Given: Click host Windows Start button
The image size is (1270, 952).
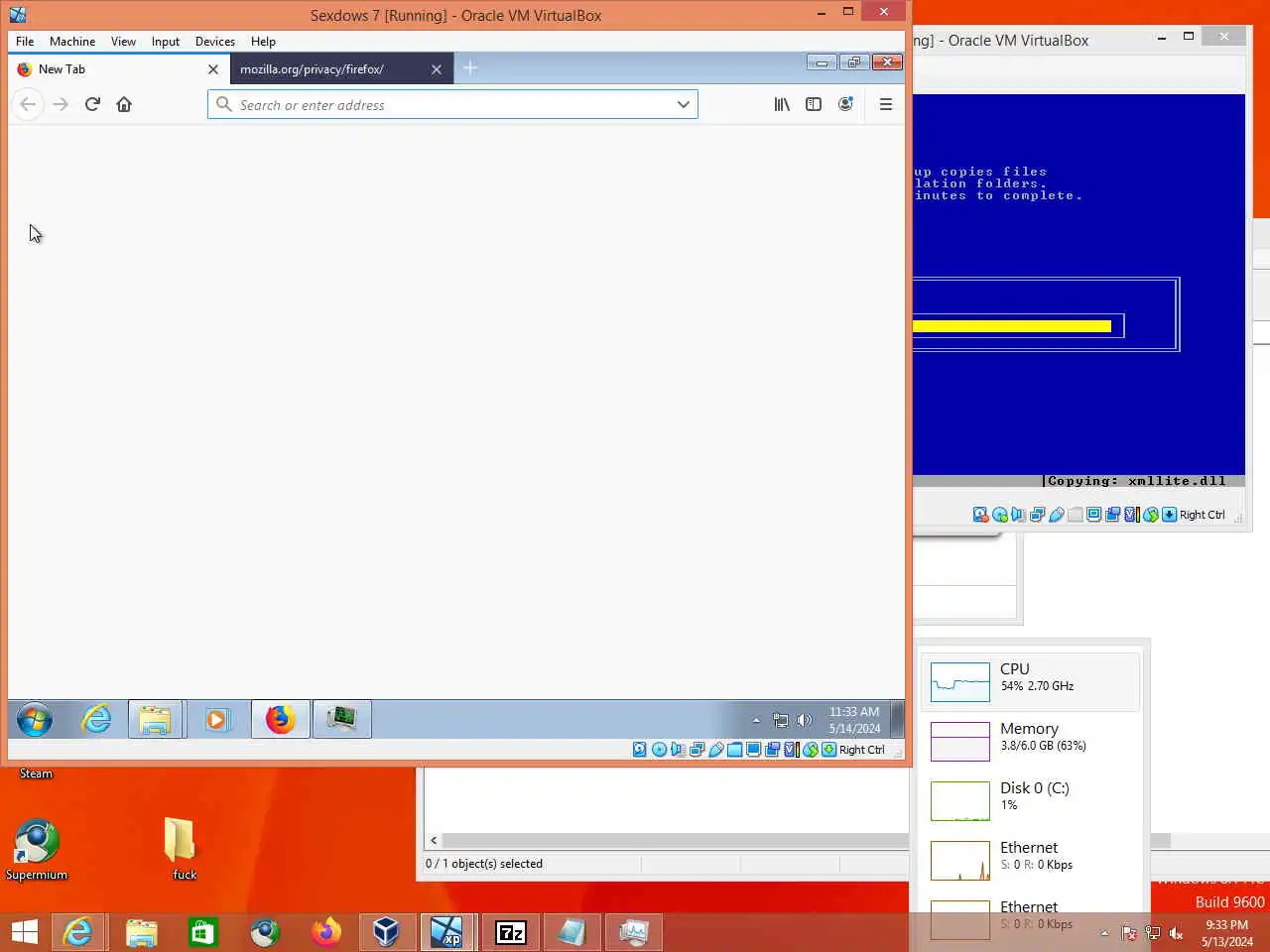Looking at the screenshot, I should 25,932.
